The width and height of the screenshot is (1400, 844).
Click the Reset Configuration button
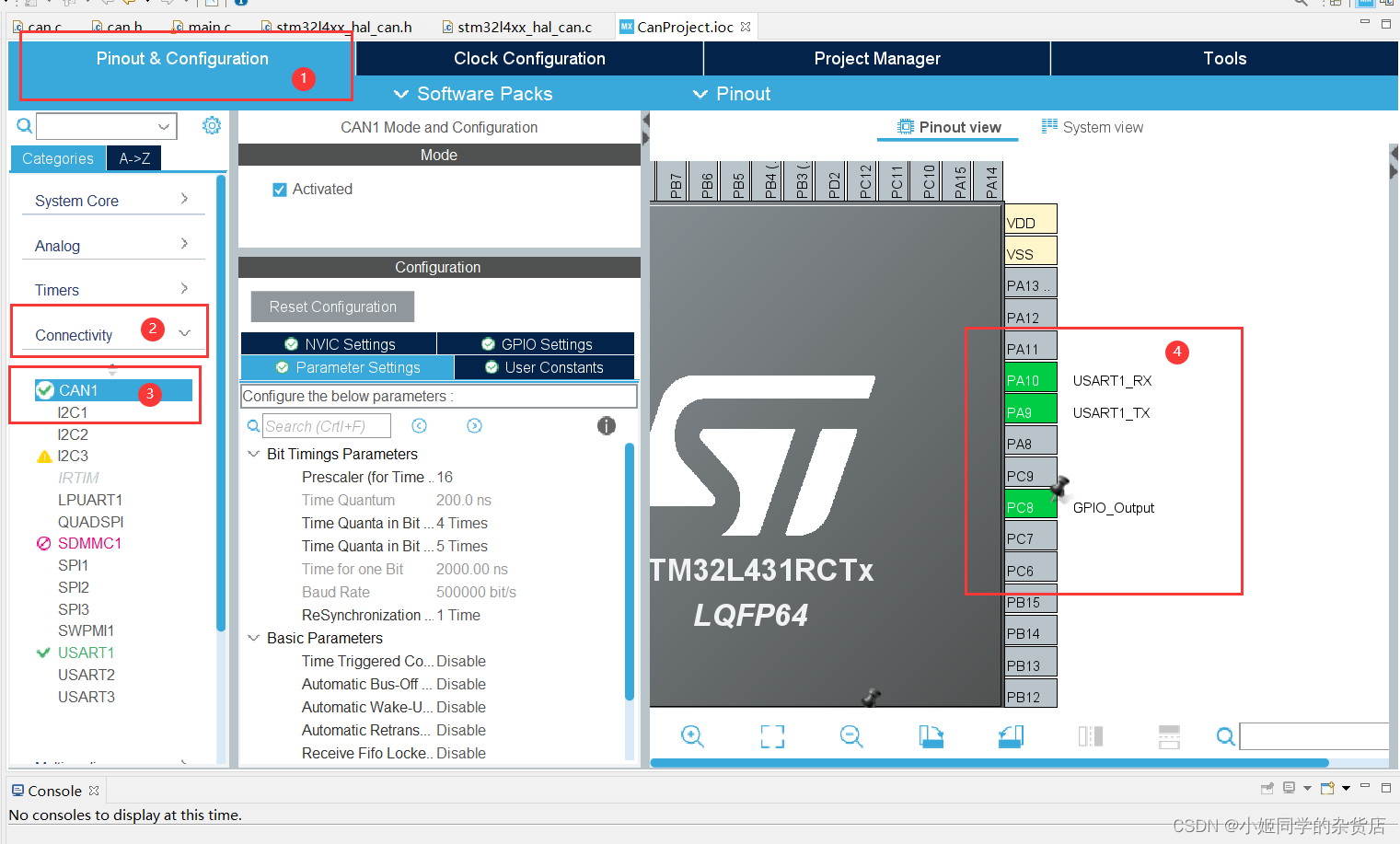tap(331, 306)
